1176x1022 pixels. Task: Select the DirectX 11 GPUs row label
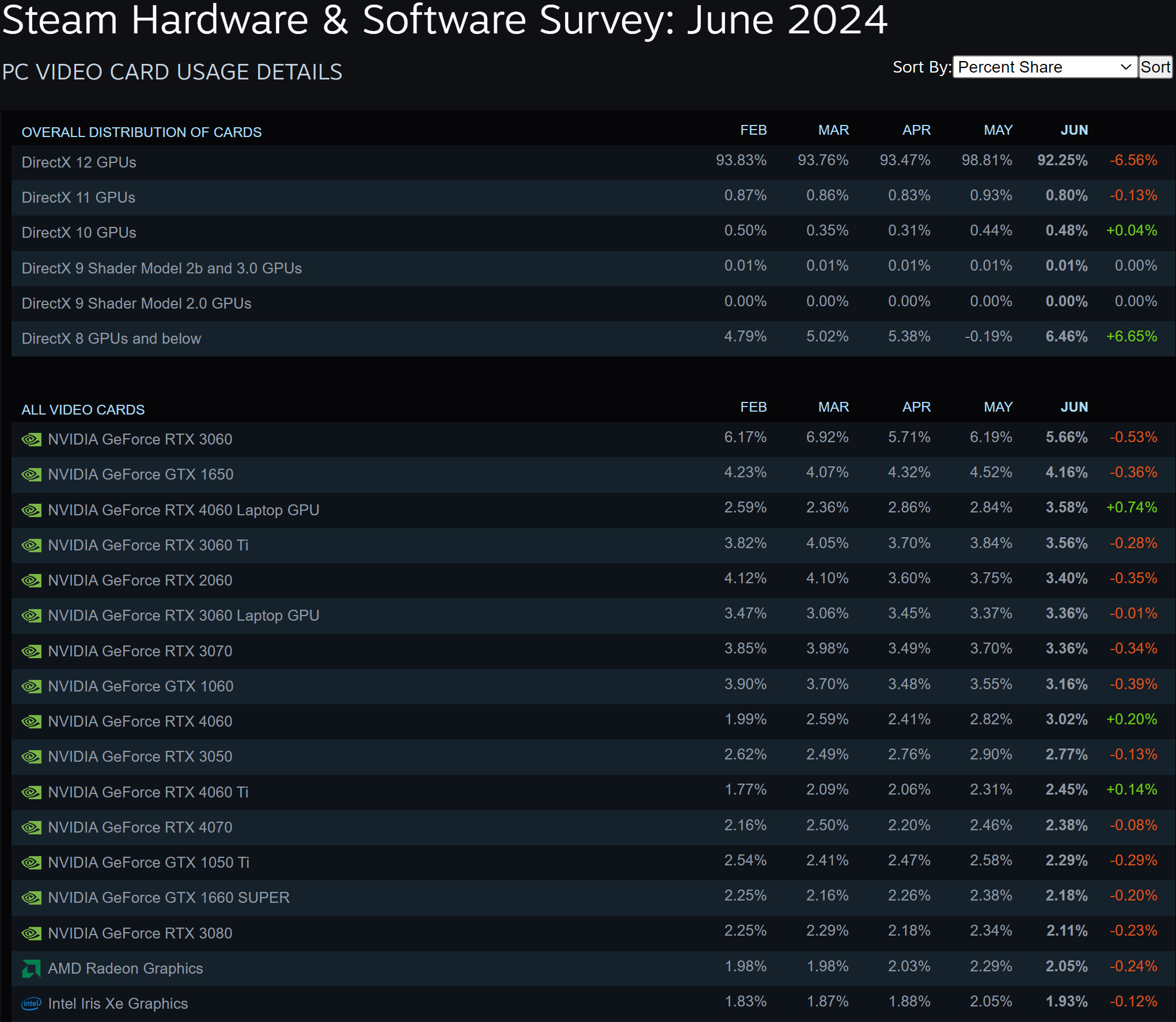point(78,197)
